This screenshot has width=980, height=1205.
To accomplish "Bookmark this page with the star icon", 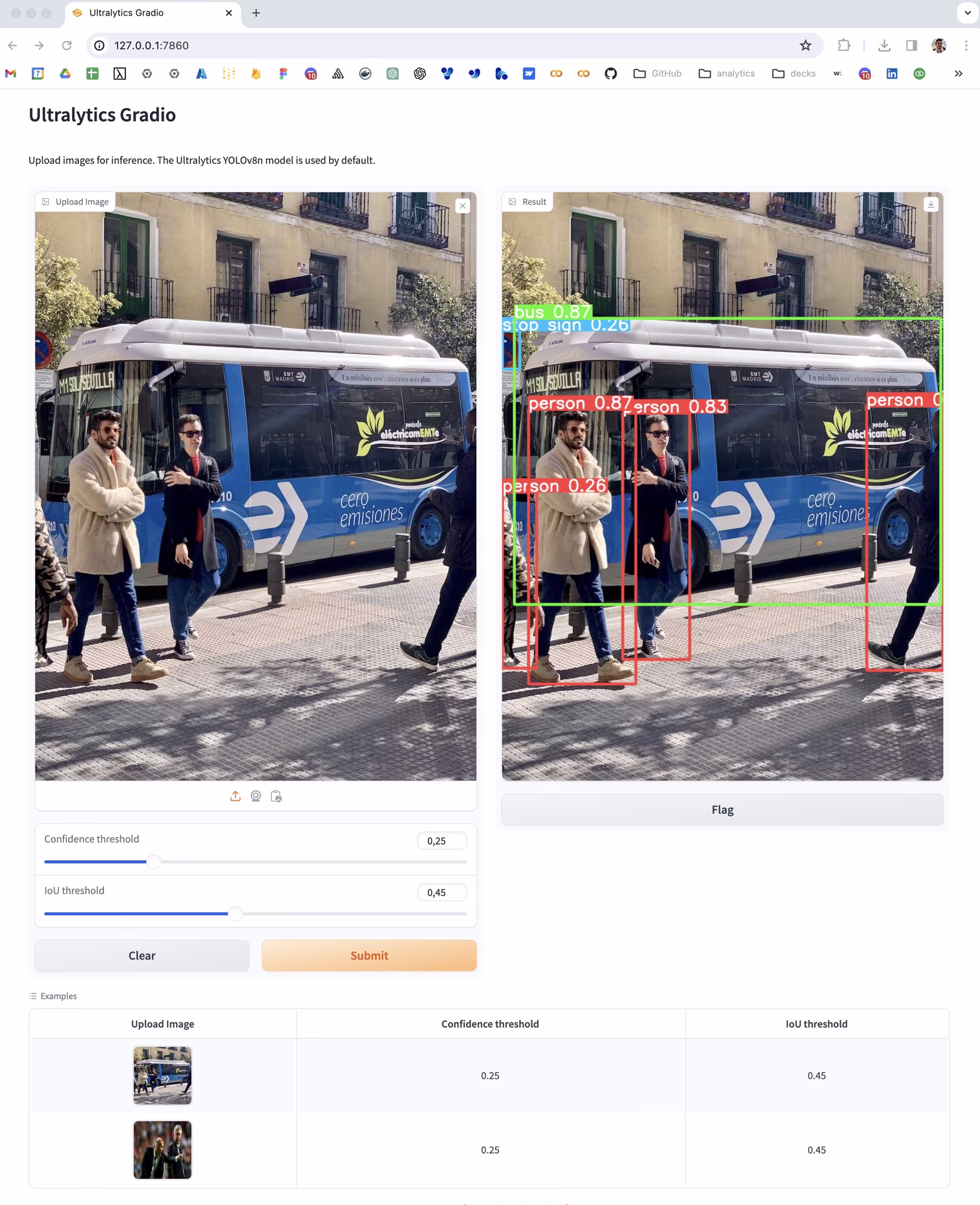I will (x=806, y=45).
